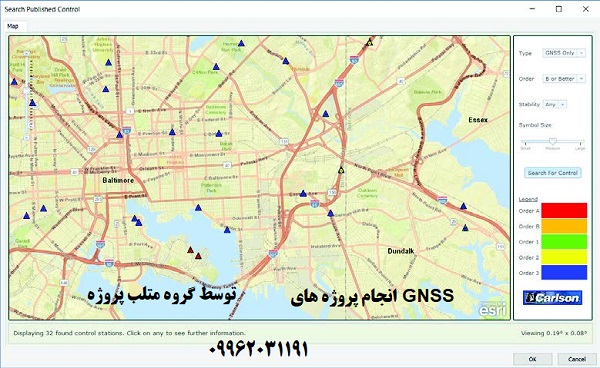600x368 pixels.
Task: Select the blue marker on E Preston St
Action: pos(172,132)
